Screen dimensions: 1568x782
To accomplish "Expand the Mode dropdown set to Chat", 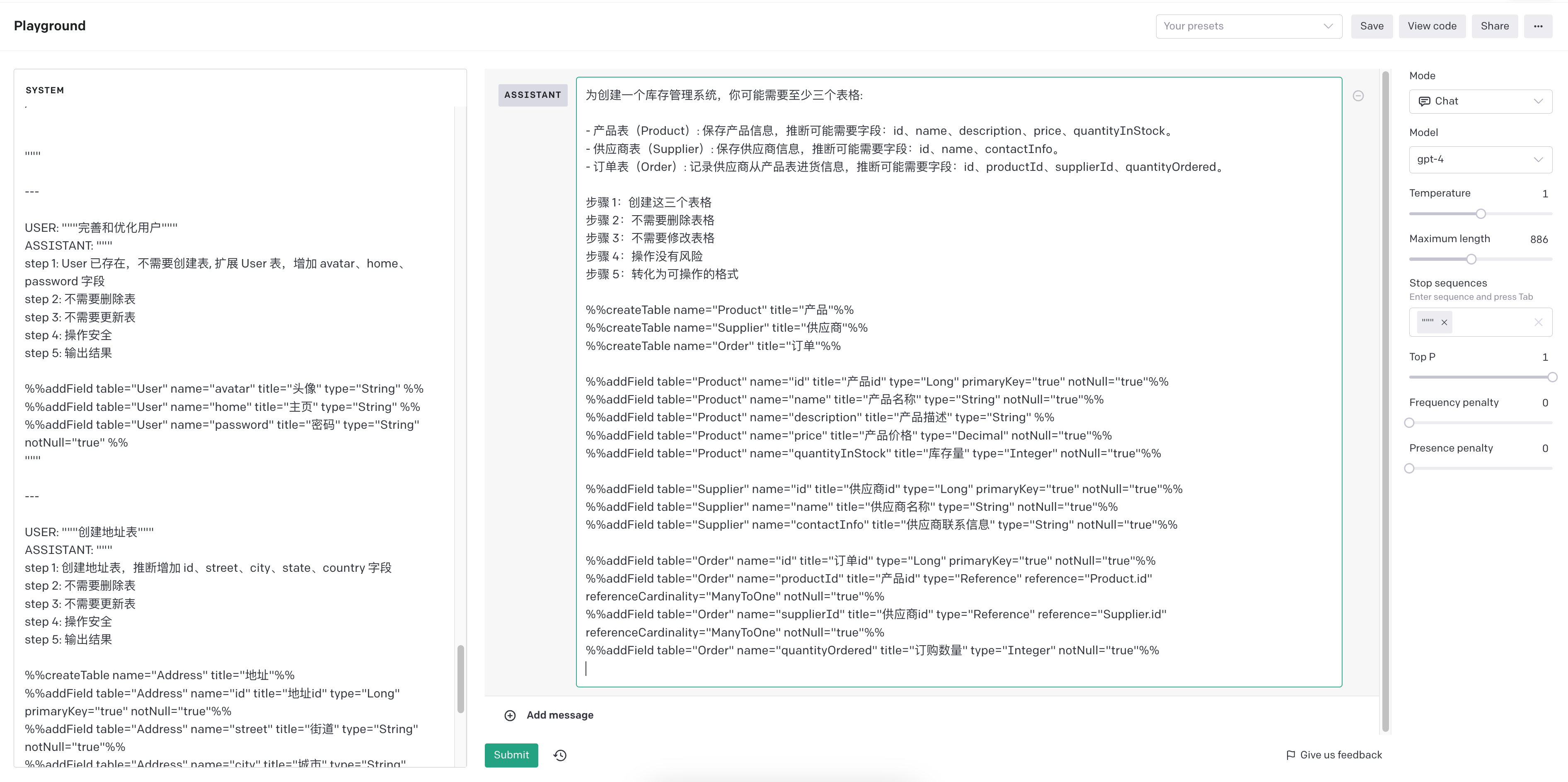I will tap(1480, 101).
